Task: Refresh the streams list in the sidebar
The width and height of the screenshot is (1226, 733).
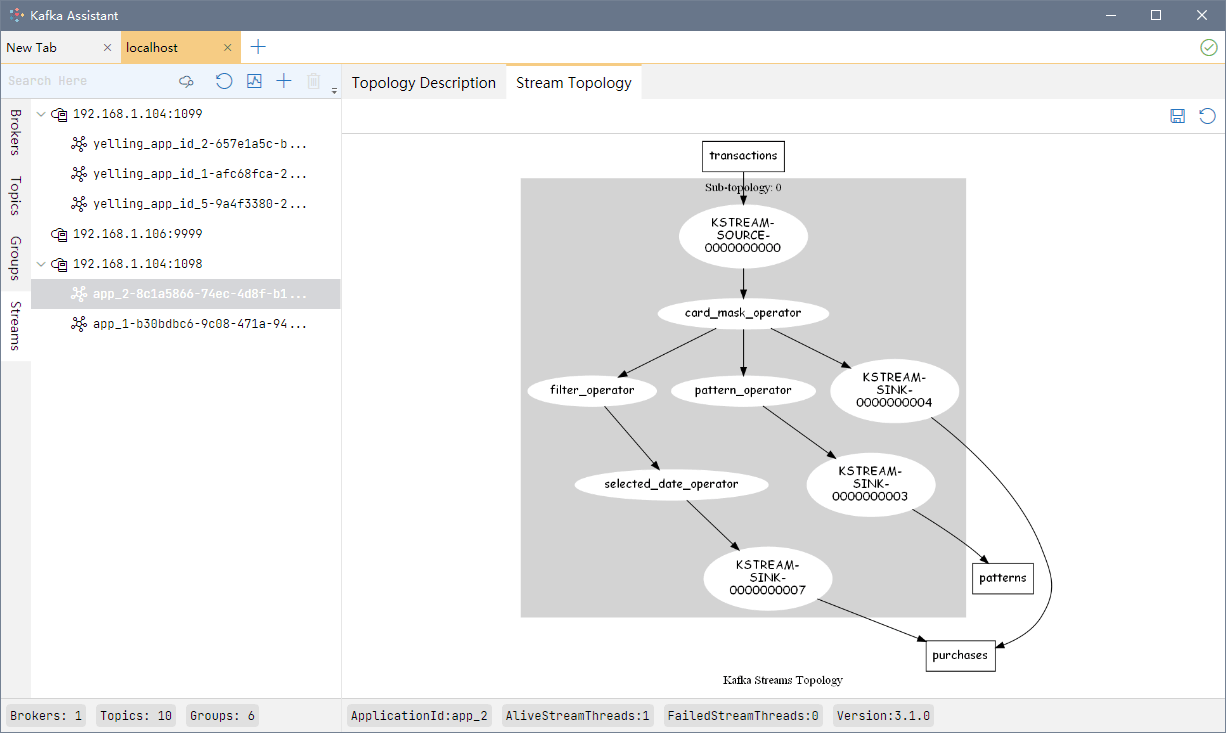Action: (224, 81)
